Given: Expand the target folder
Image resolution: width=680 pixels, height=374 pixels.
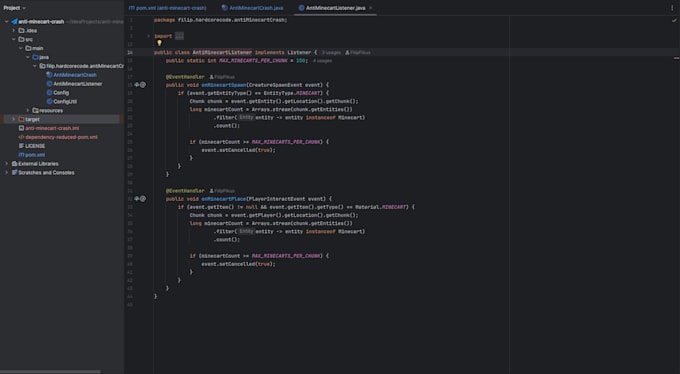Looking at the screenshot, I should (x=13, y=119).
